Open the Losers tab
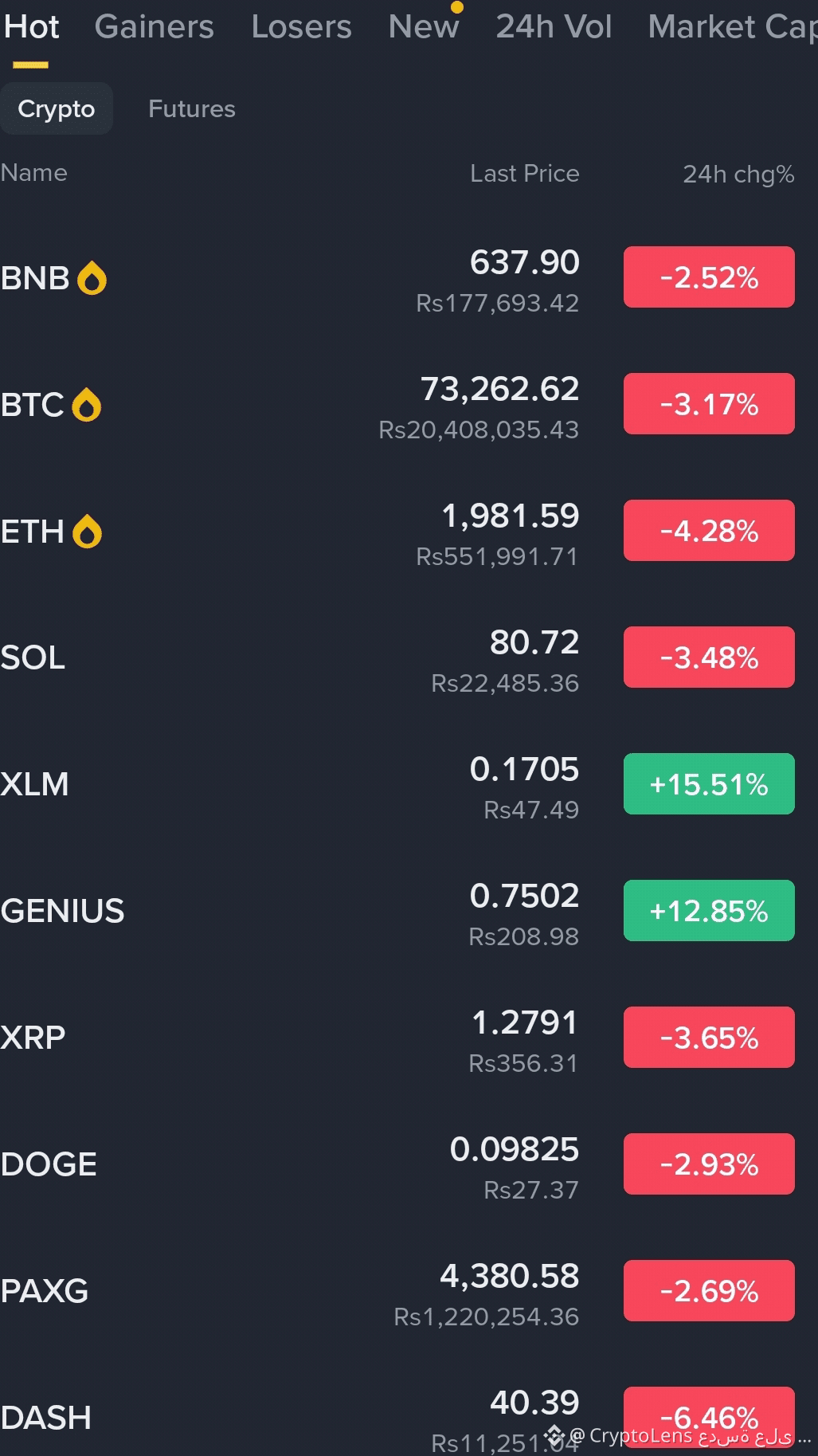818x1456 pixels. pyautogui.click(x=301, y=26)
